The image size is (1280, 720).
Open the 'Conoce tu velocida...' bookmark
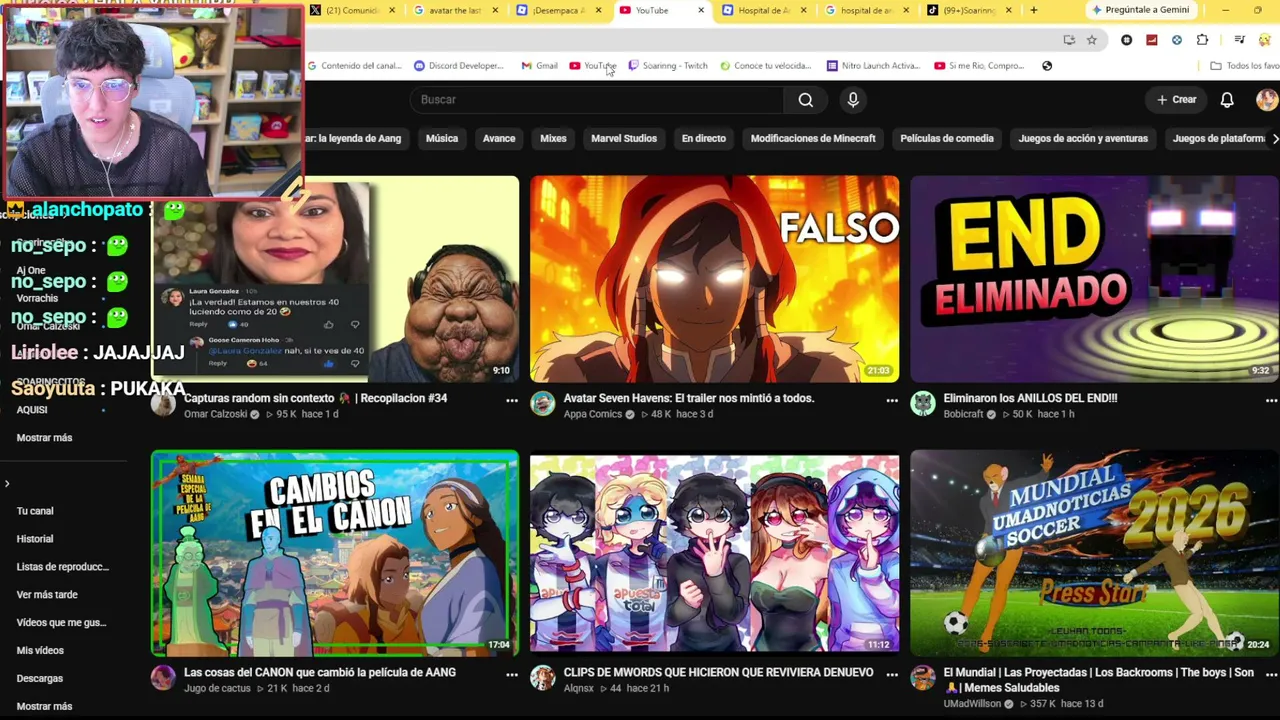[766, 66]
